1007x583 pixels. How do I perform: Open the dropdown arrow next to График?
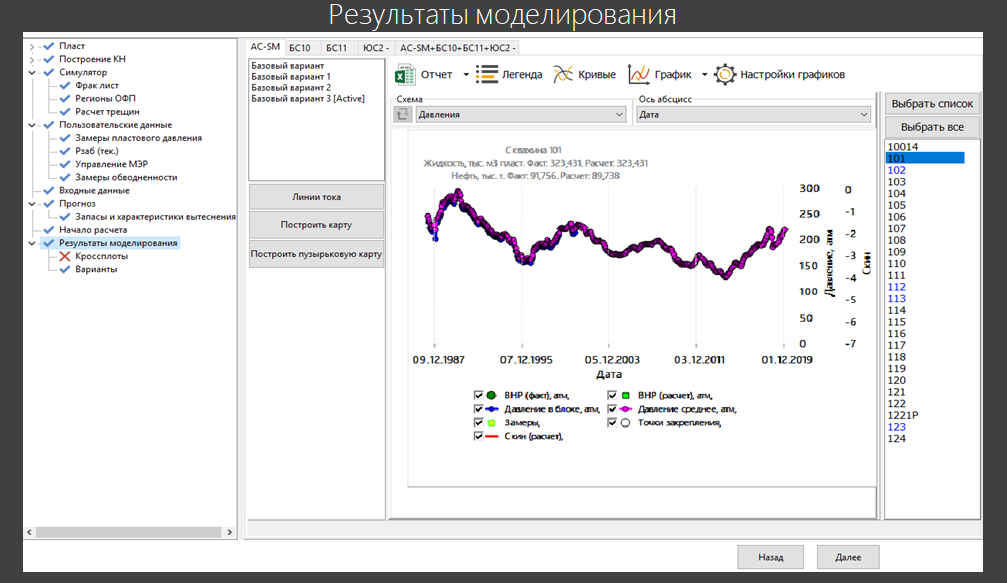click(x=705, y=74)
